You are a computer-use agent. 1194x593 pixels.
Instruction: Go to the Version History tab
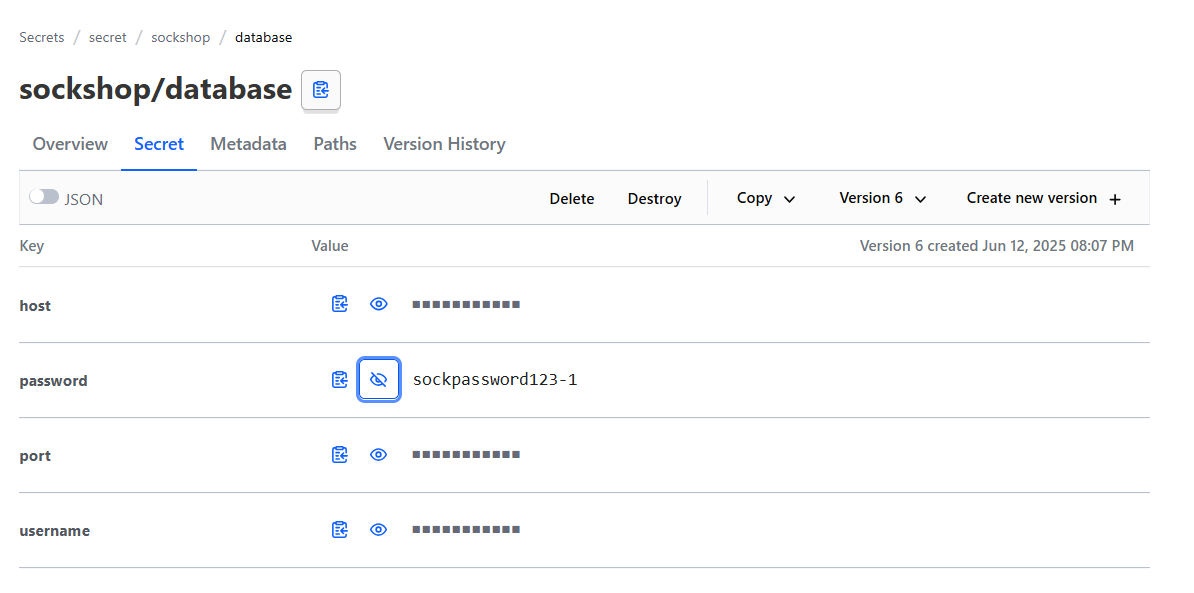coord(444,144)
